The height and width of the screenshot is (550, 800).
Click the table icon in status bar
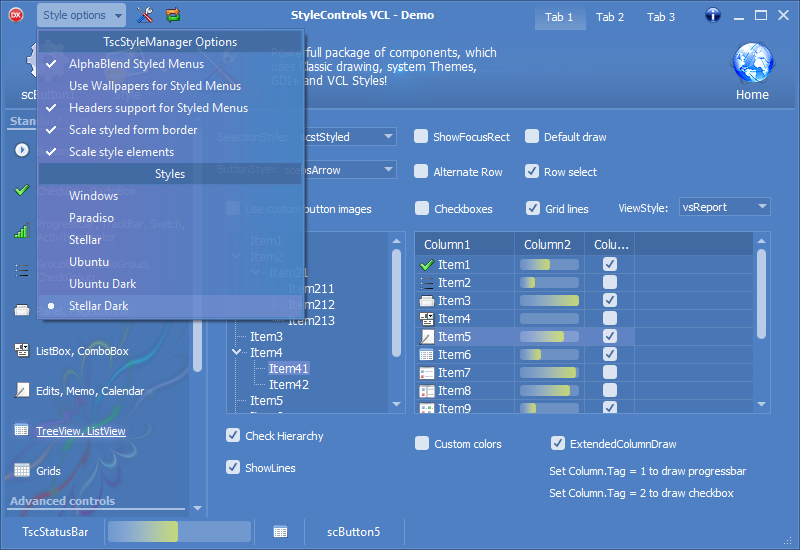[x=280, y=532]
